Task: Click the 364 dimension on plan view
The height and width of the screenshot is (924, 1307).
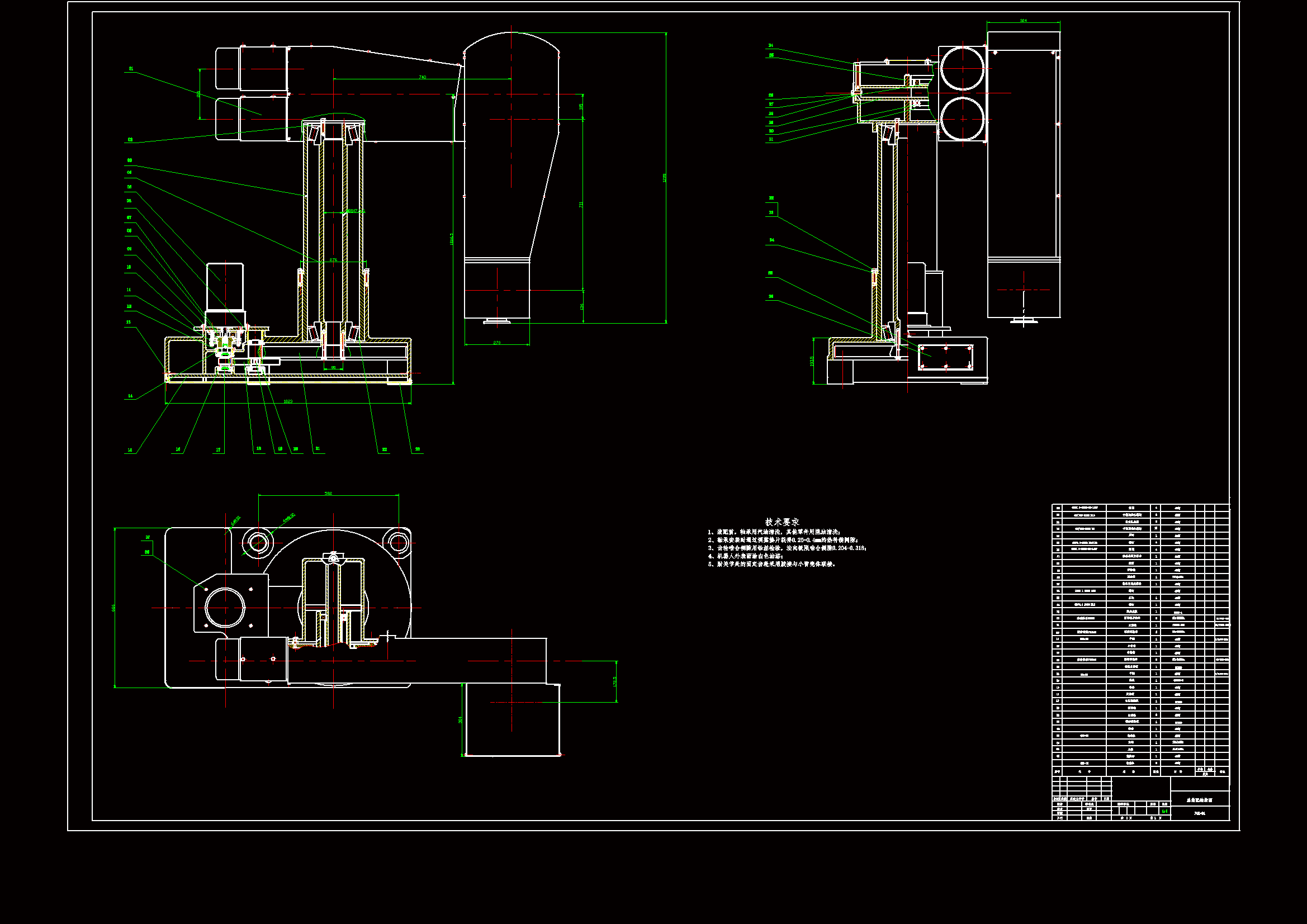Action: [460, 719]
